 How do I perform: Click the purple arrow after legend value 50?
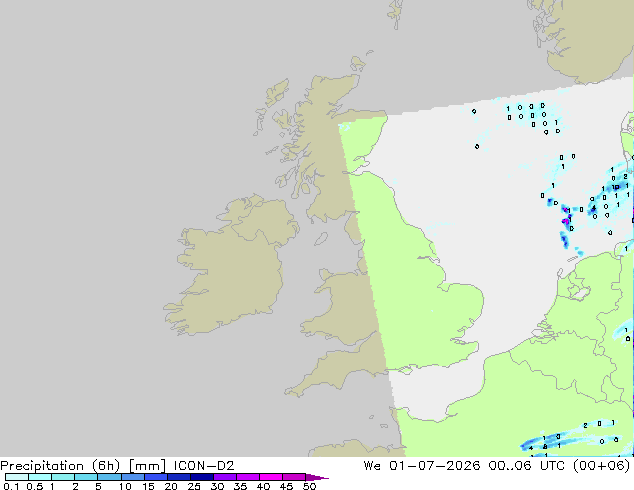(317, 477)
